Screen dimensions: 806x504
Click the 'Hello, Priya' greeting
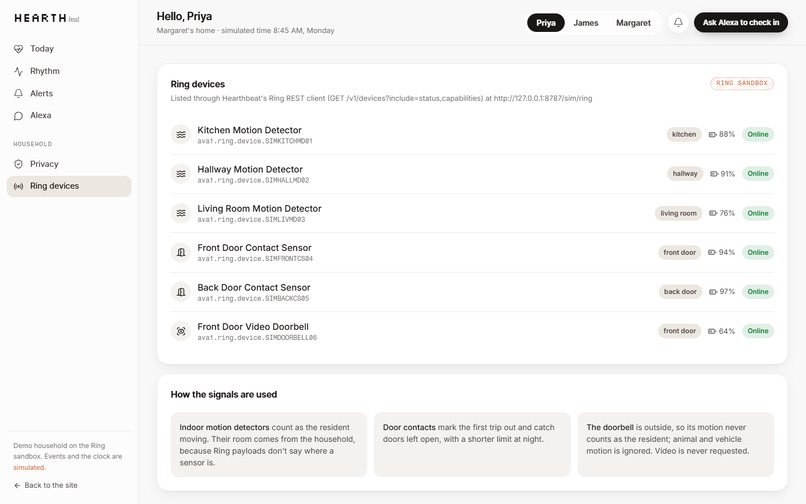tap(184, 16)
